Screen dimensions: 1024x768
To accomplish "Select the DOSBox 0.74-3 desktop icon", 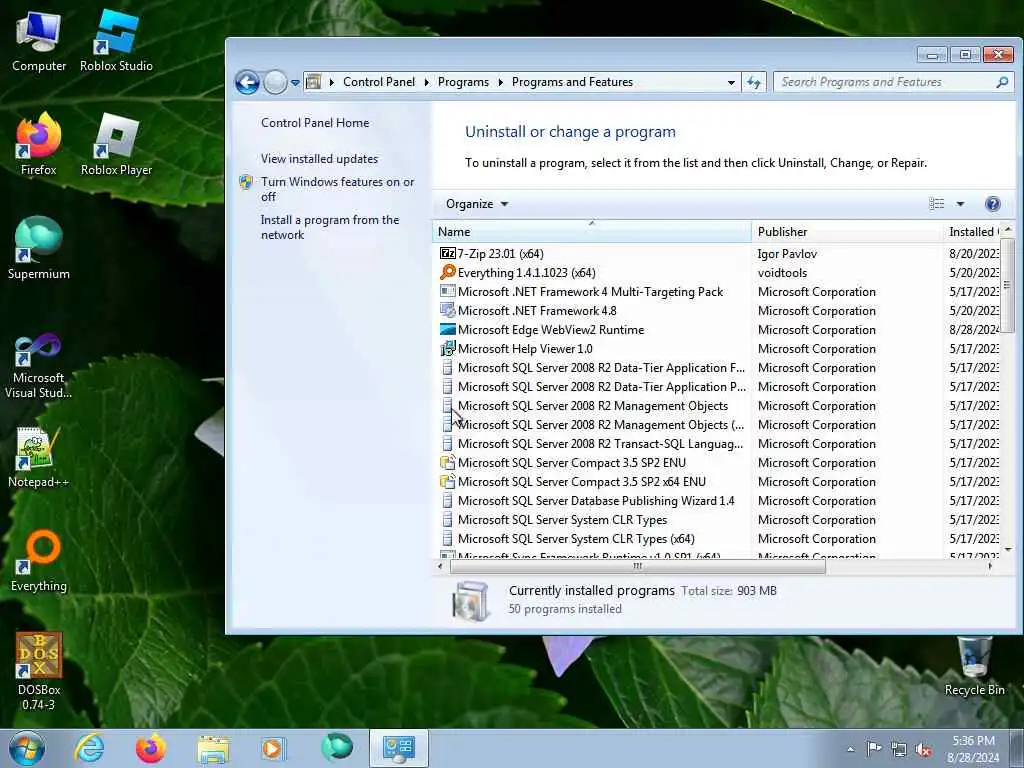I will coord(39,671).
